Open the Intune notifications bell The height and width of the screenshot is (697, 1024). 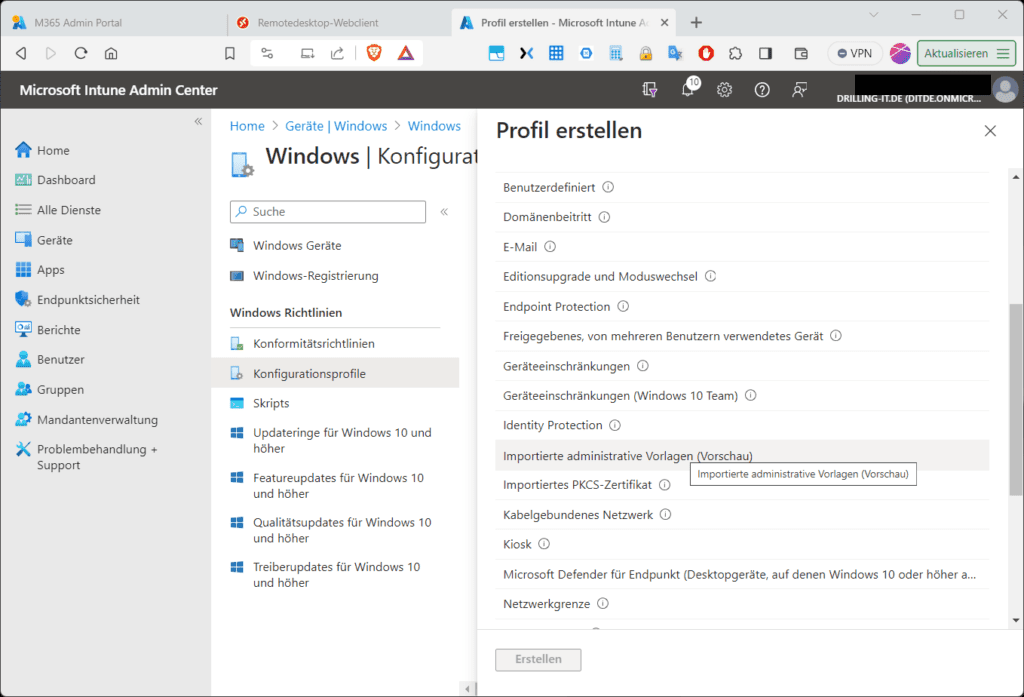click(689, 88)
